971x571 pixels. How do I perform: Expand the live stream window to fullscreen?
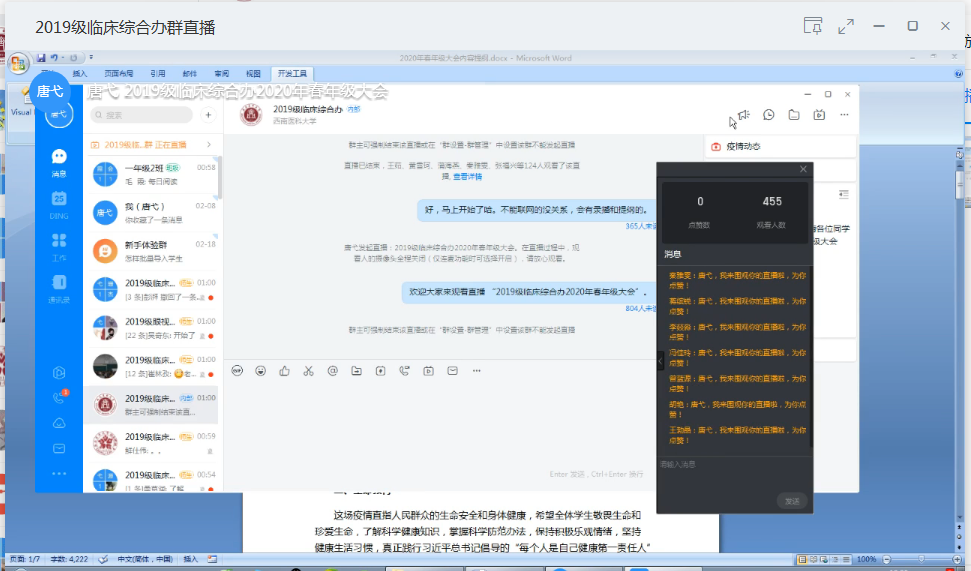(x=846, y=27)
